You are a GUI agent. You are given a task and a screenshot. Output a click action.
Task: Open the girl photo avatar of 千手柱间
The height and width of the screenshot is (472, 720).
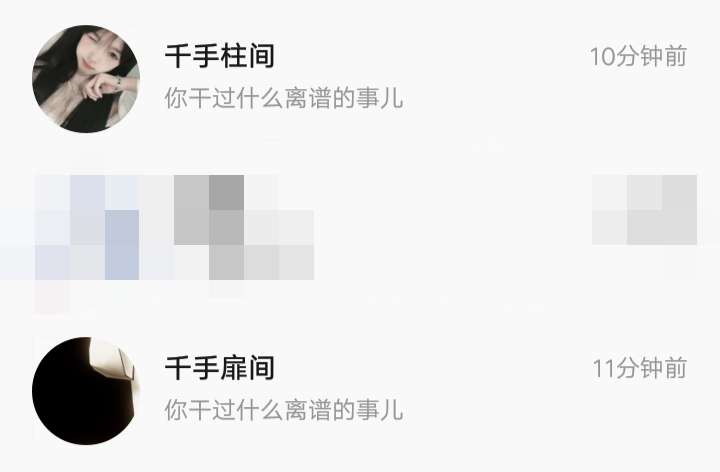tap(86, 79)
